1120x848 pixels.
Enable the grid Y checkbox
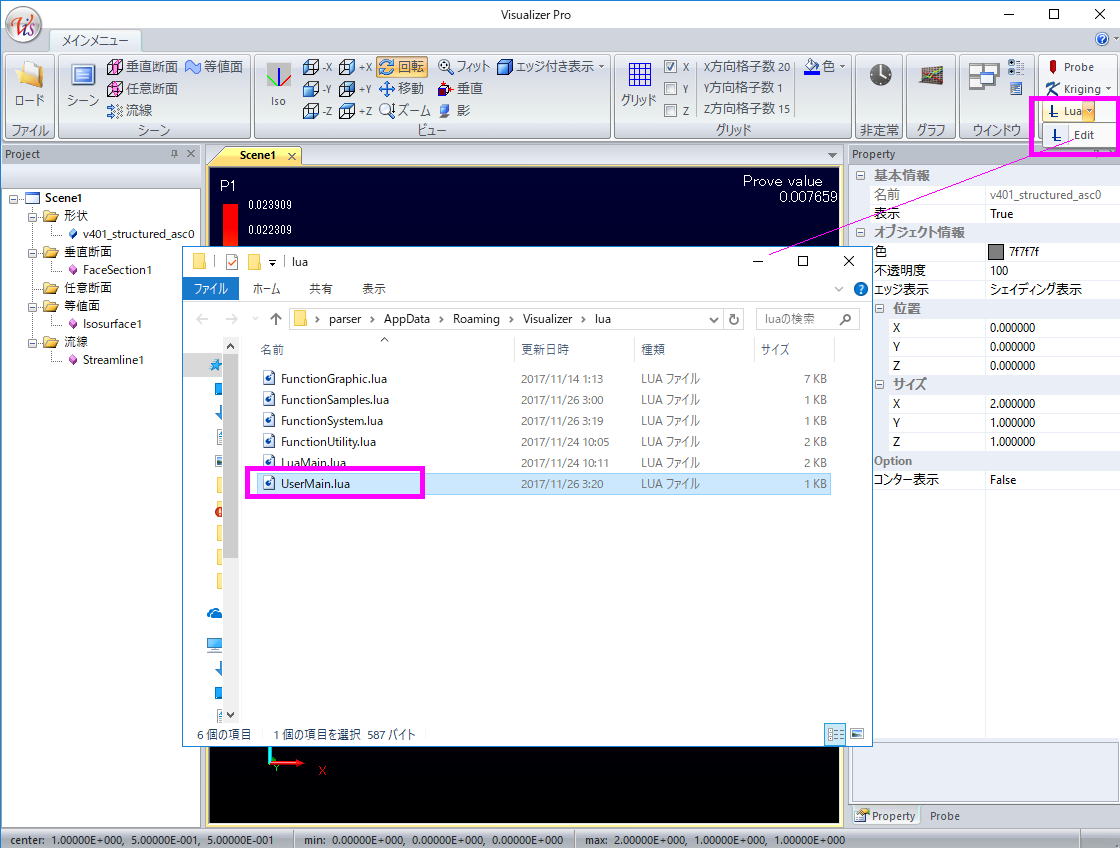671,89
